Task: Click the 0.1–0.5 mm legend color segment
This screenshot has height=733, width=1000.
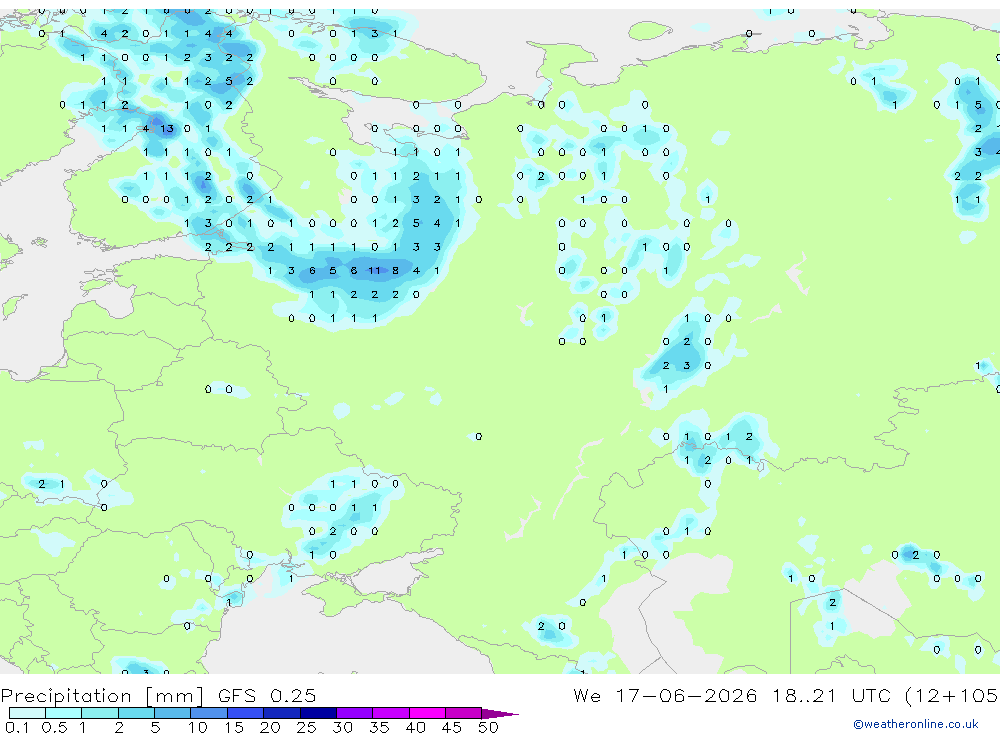Action: [27, 713]
